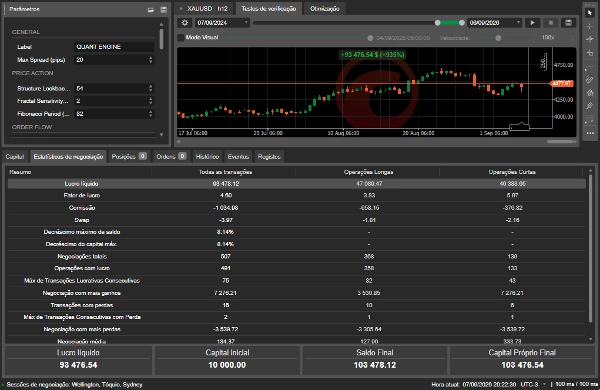
Task: Select the crosshair tool in chart toolbar
Action: click(x=590, y=26)
